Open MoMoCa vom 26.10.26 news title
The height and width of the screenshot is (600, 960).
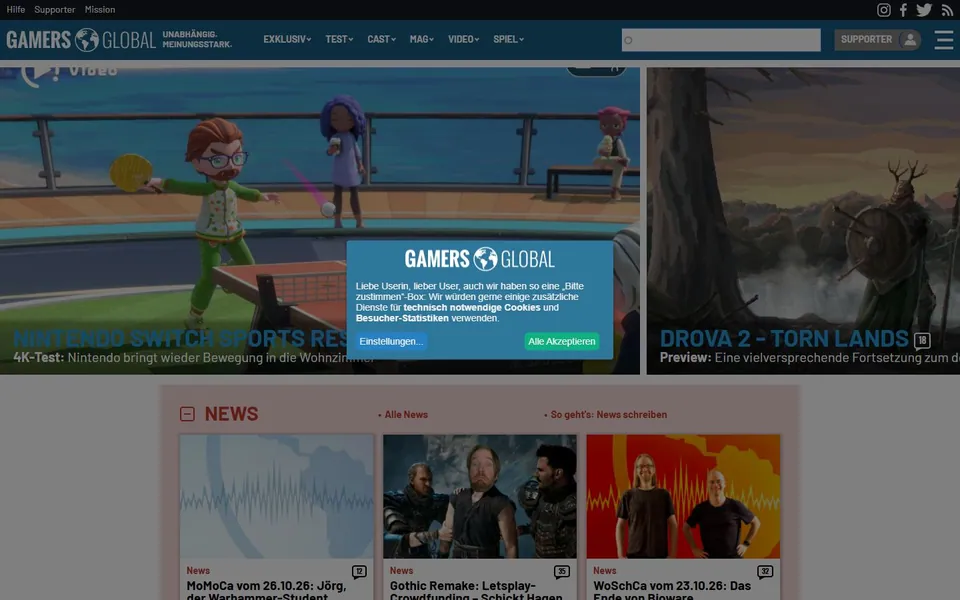tap(266, 590)
